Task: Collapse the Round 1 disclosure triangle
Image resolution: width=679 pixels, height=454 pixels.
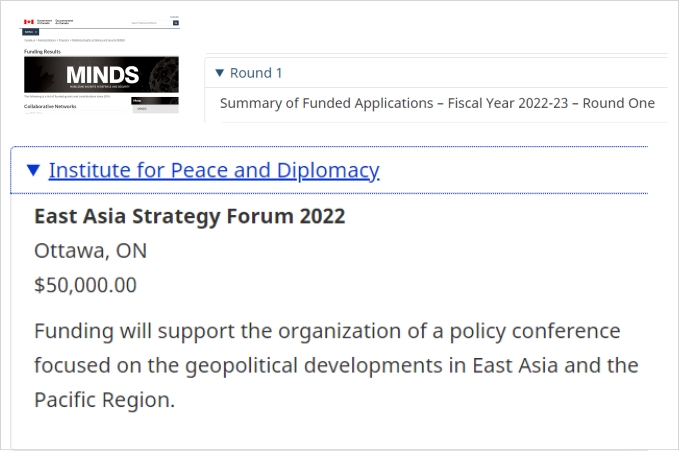Action: pos(220,73)
